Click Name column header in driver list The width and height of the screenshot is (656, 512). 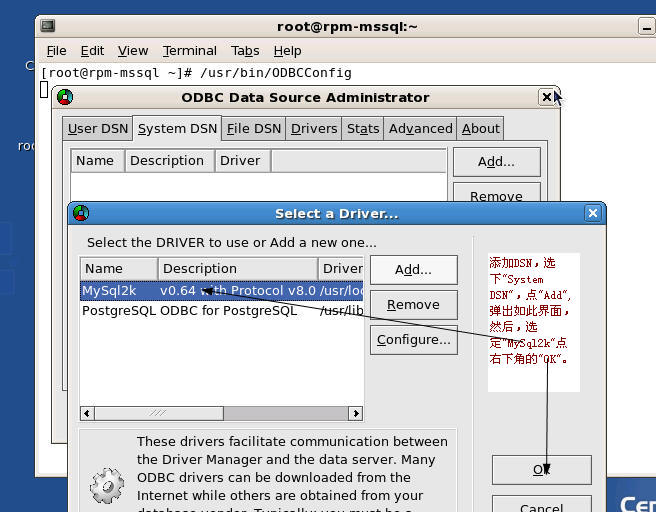119,269
